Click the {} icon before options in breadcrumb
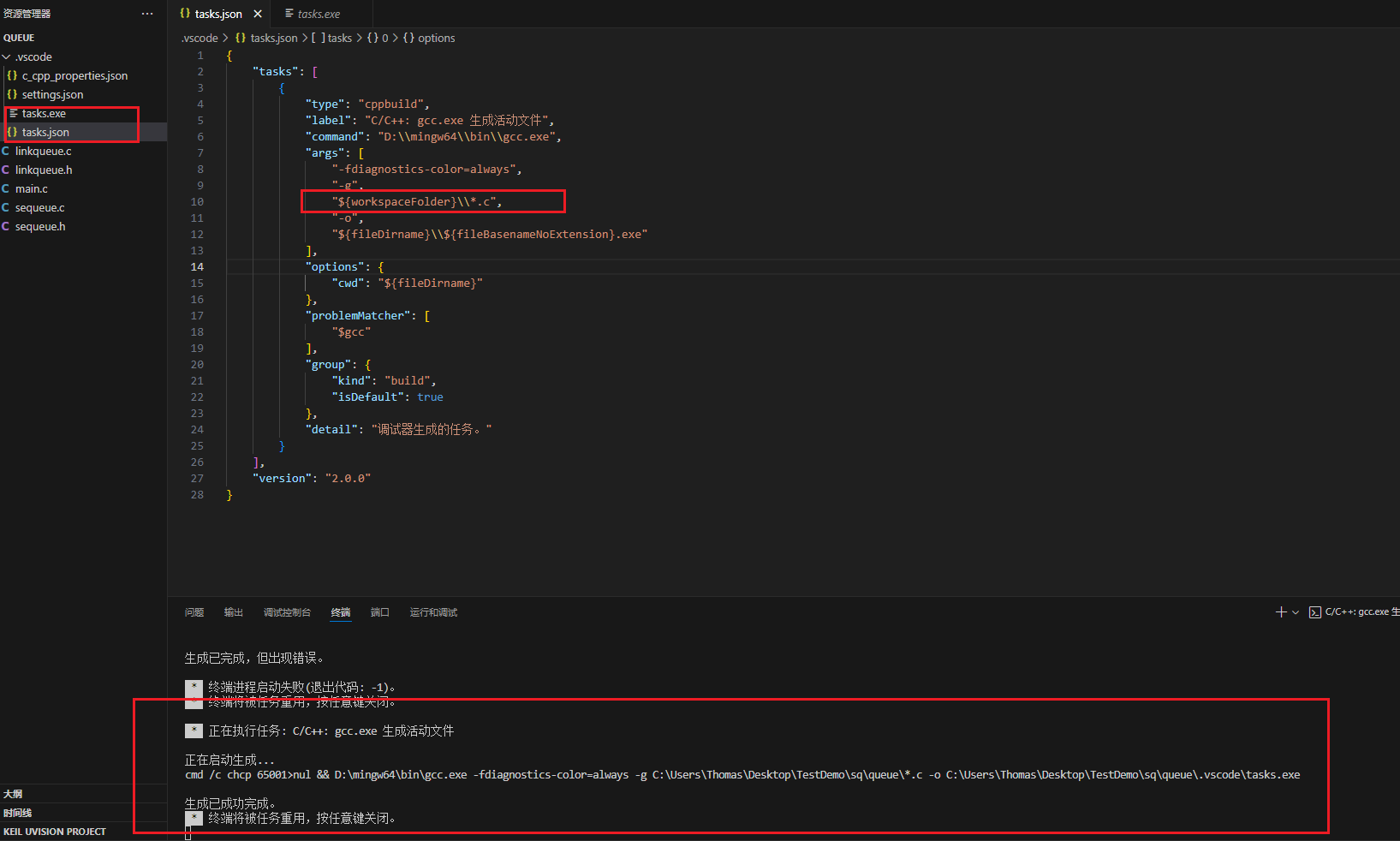Screen dimensions: 1400x841 point(408,38)
